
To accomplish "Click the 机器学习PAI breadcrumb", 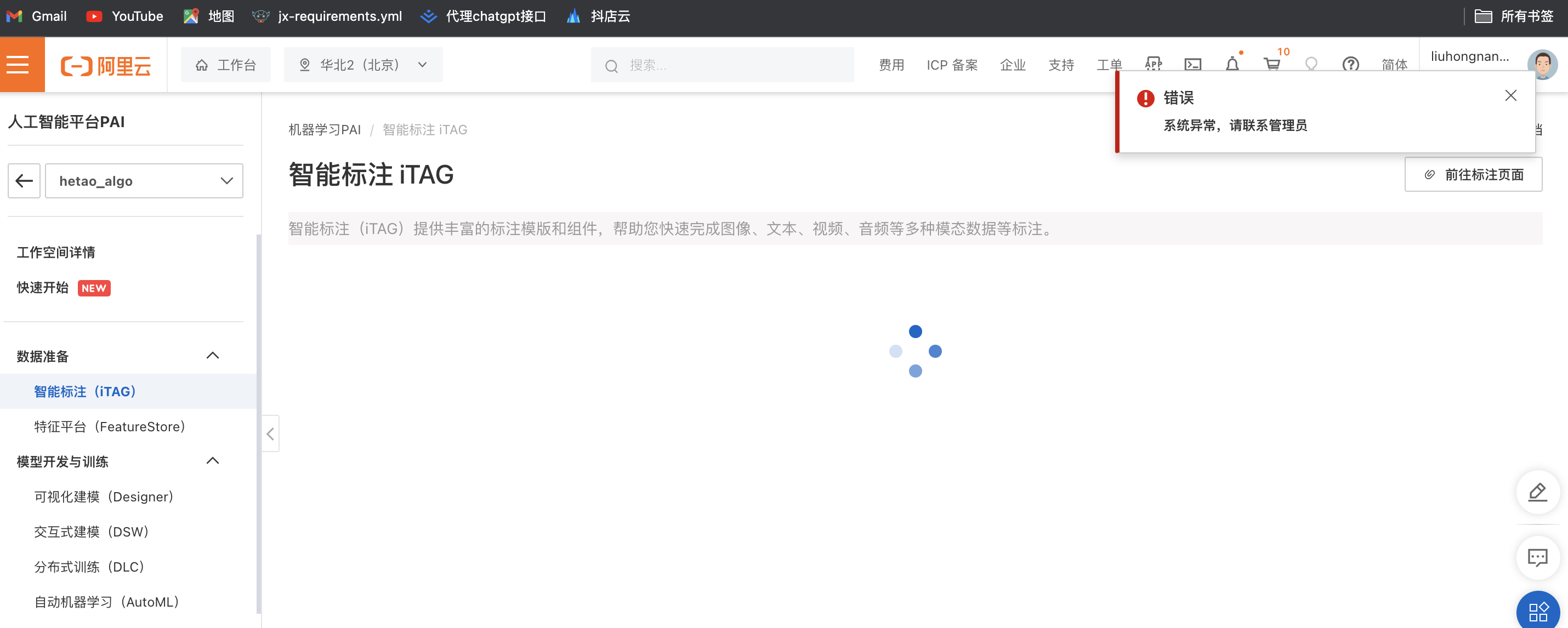I will [x=325, y=130].
